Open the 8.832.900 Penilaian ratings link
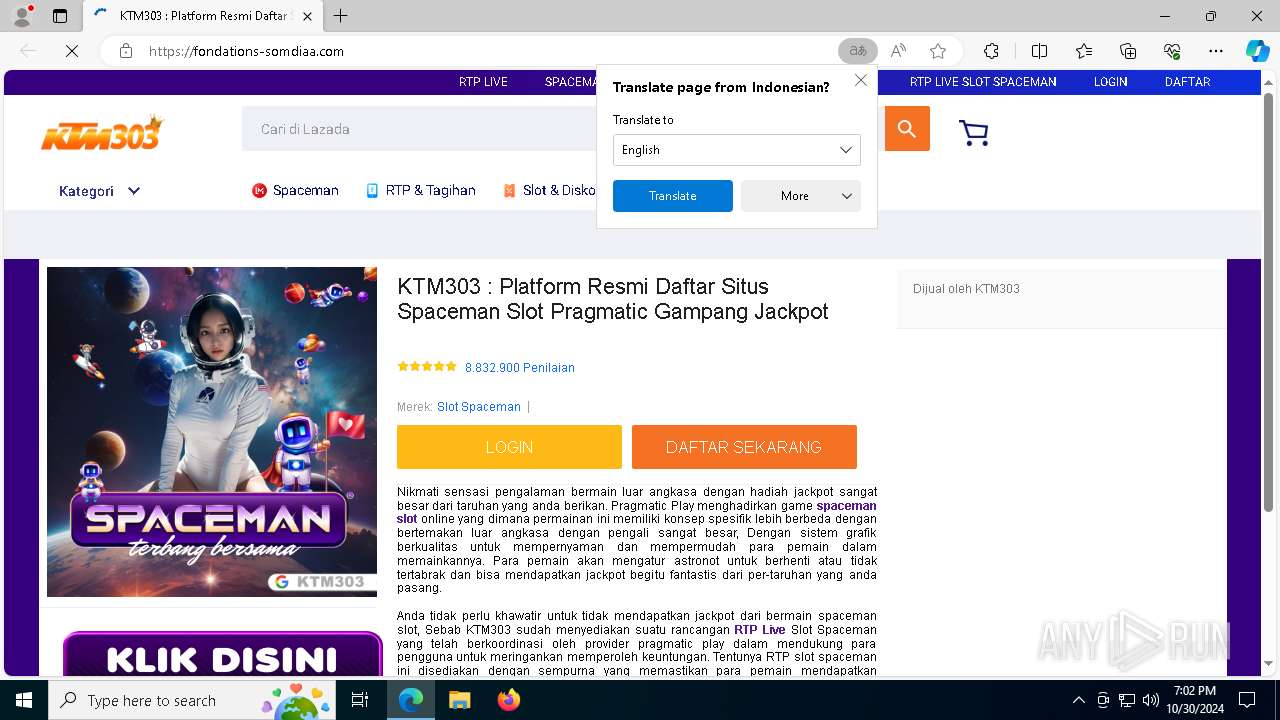1280x720 pixels. pos(520,368)
